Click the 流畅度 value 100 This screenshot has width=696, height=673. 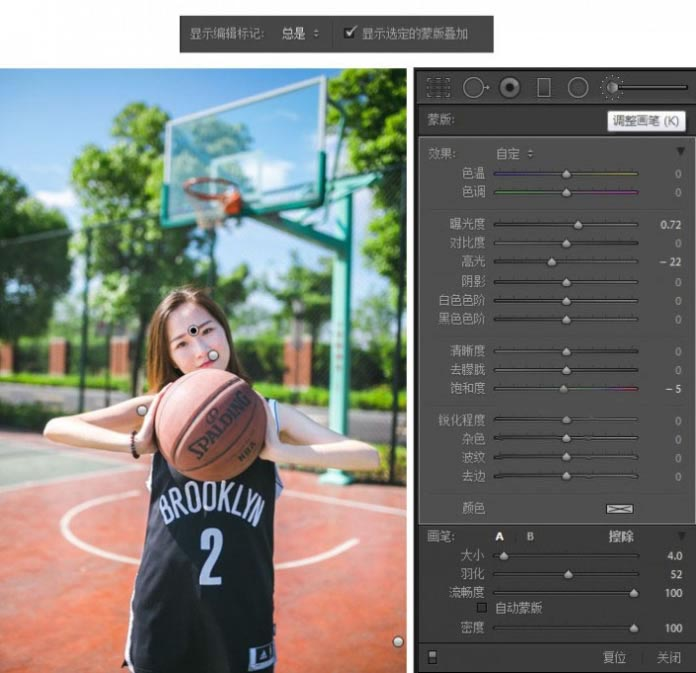click(x=673, y=593)
